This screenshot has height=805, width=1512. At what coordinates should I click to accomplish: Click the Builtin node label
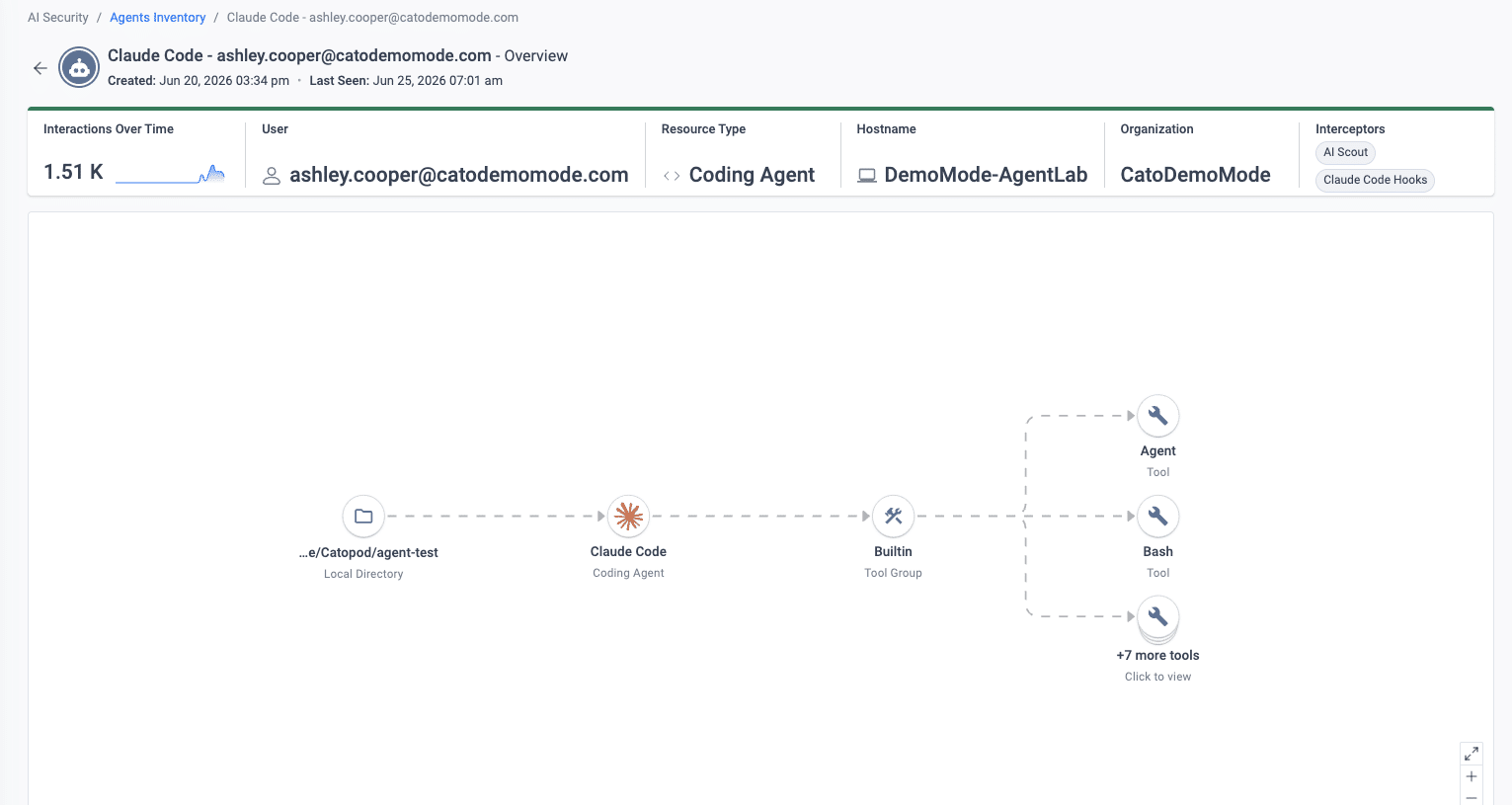(893, 552)
